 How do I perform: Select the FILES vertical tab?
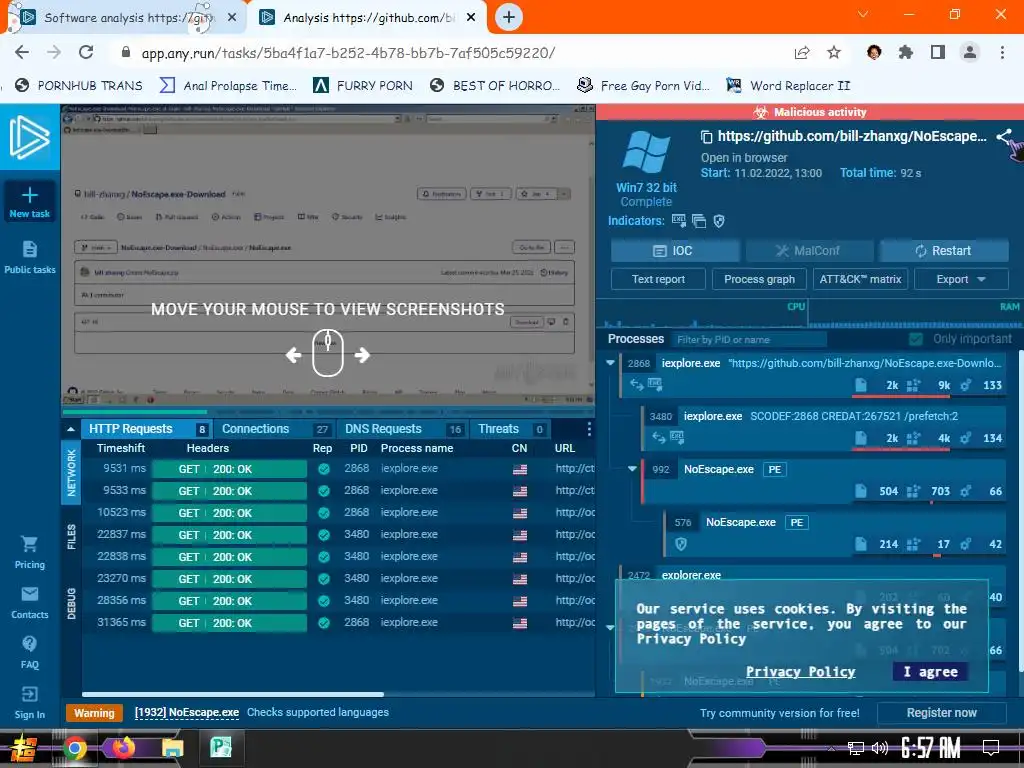point(71,537)
